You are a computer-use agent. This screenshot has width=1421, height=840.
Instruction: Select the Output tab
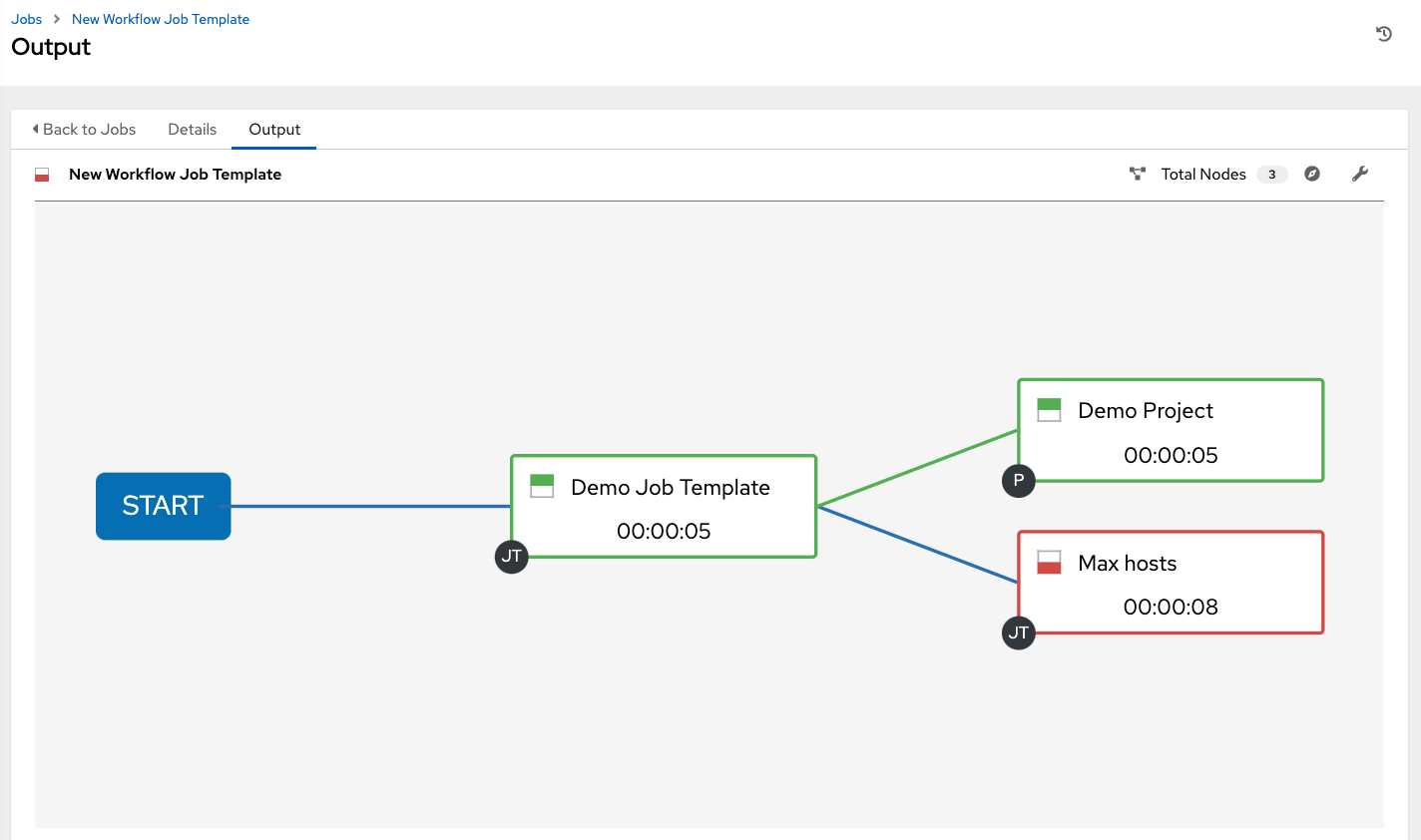[273, 129]
